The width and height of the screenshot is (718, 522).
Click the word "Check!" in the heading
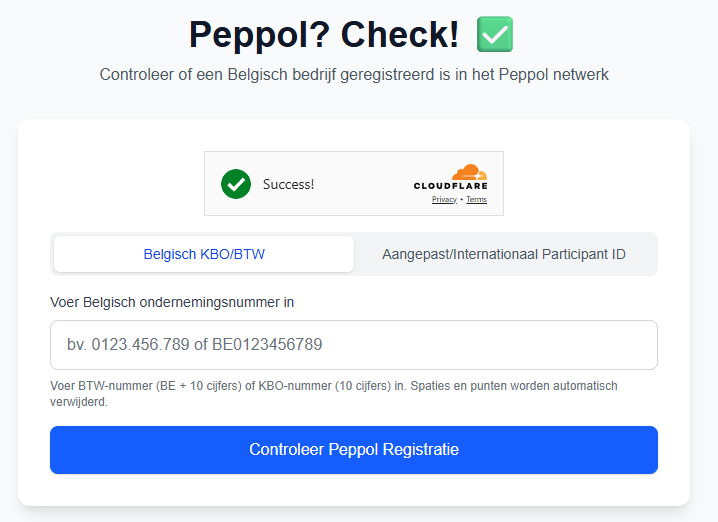point(400,35)
